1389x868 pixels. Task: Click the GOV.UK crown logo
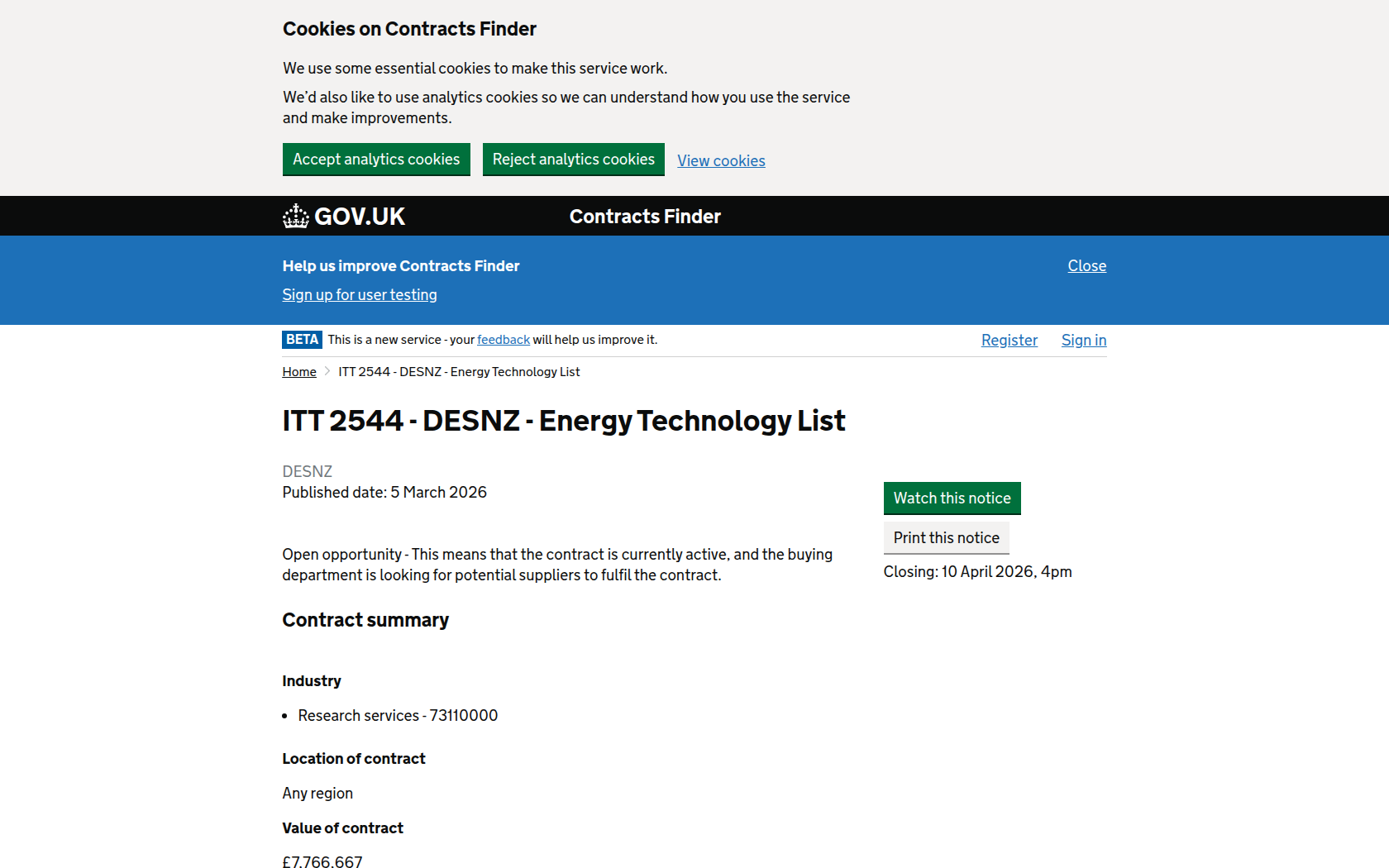[296, 217]
